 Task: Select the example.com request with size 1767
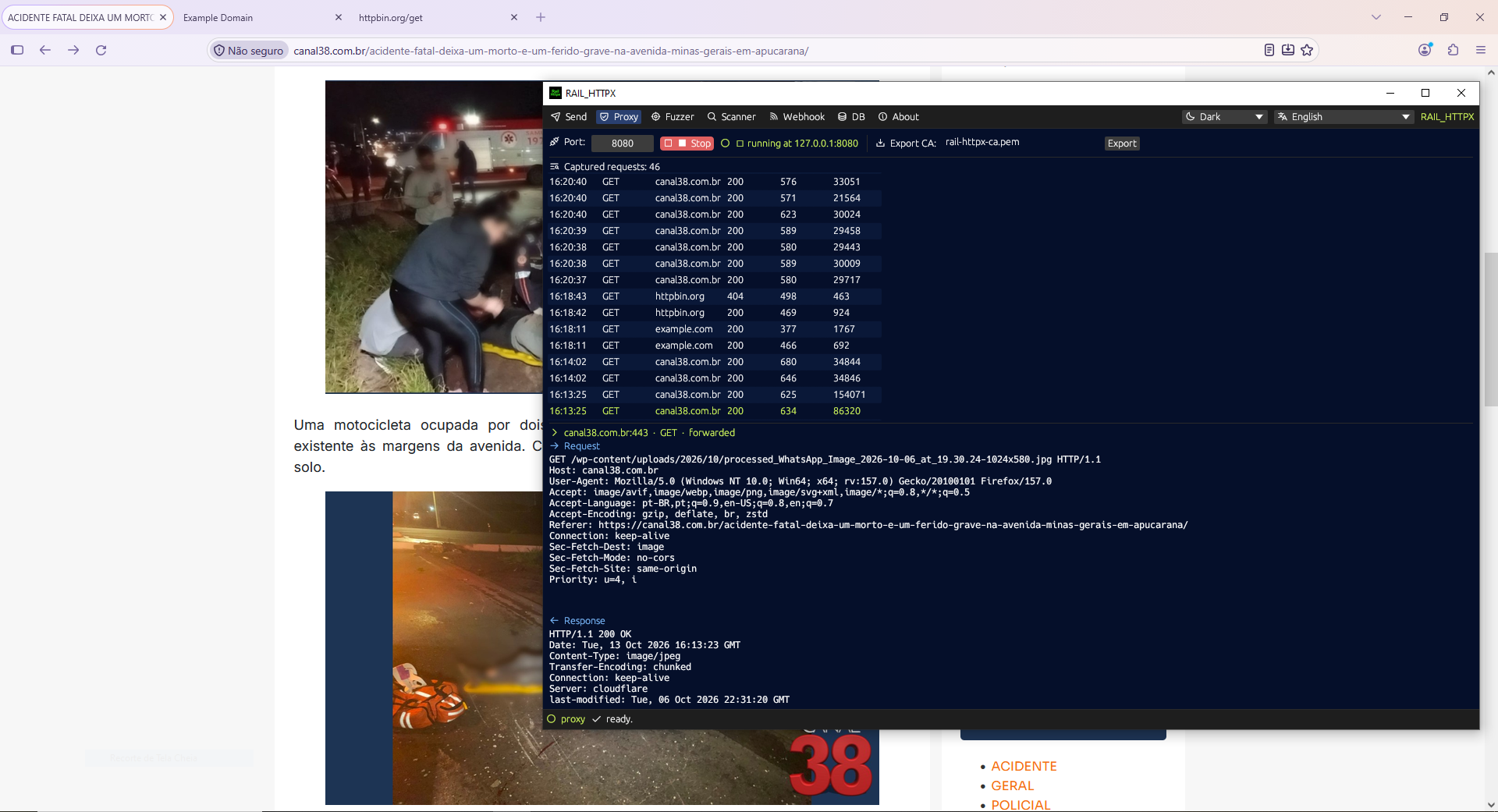click(715, 329)
